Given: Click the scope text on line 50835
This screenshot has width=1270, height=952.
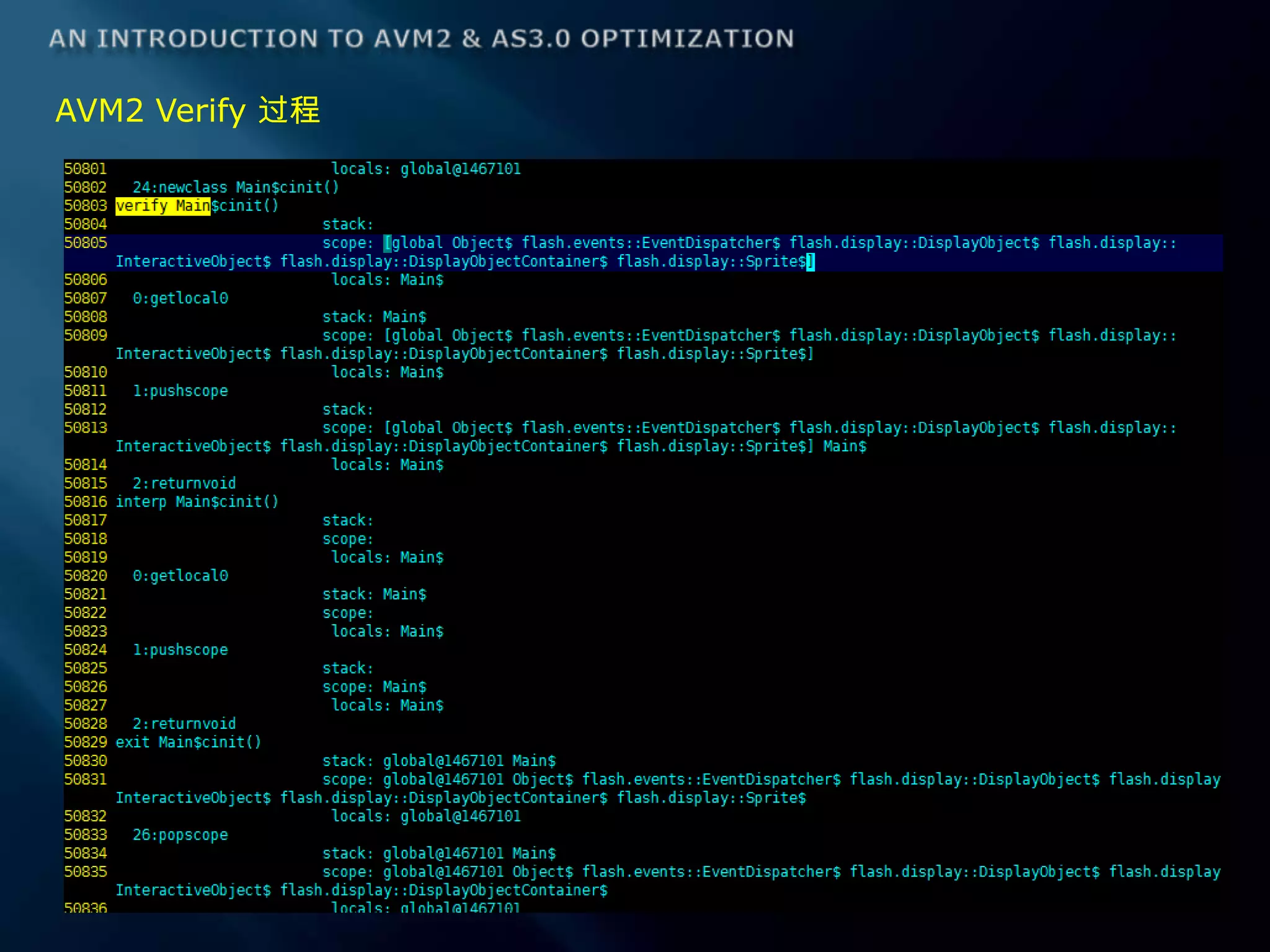Looking at the screenshot, I should pyautogui.click(x=668, y=881).
